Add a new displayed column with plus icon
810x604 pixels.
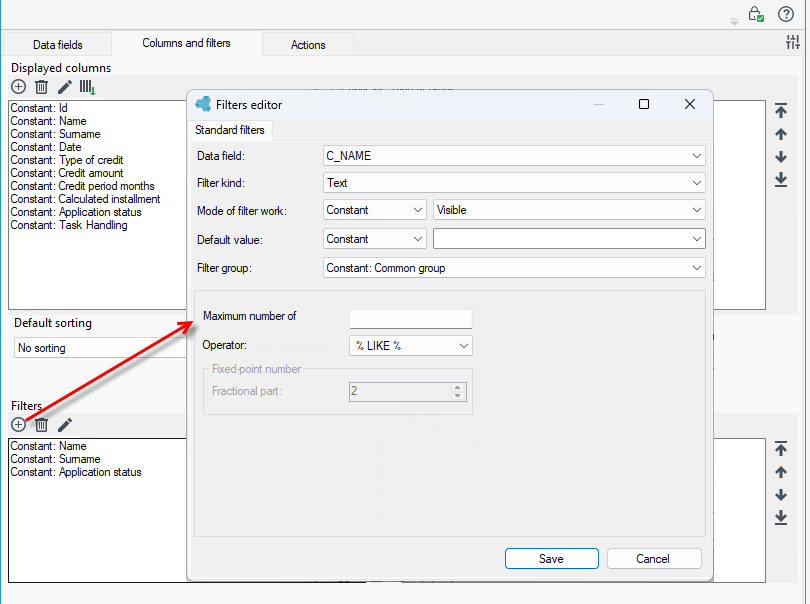(x=18, y=87)
